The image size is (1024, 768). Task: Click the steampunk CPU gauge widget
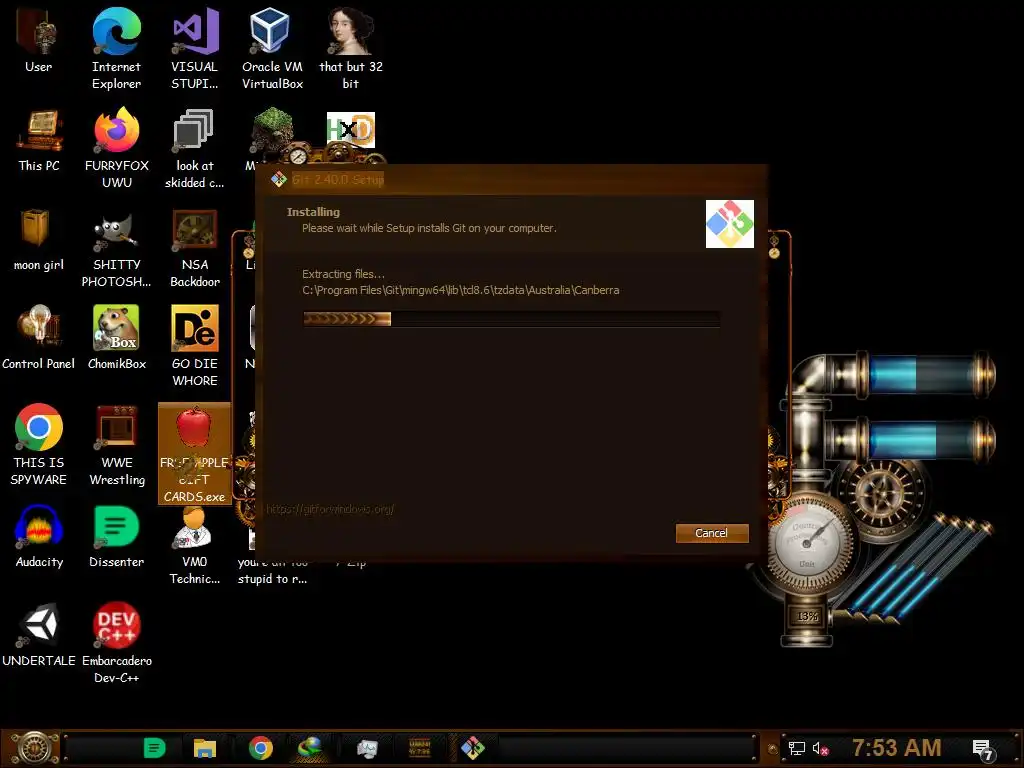click(x=808, y=542)
